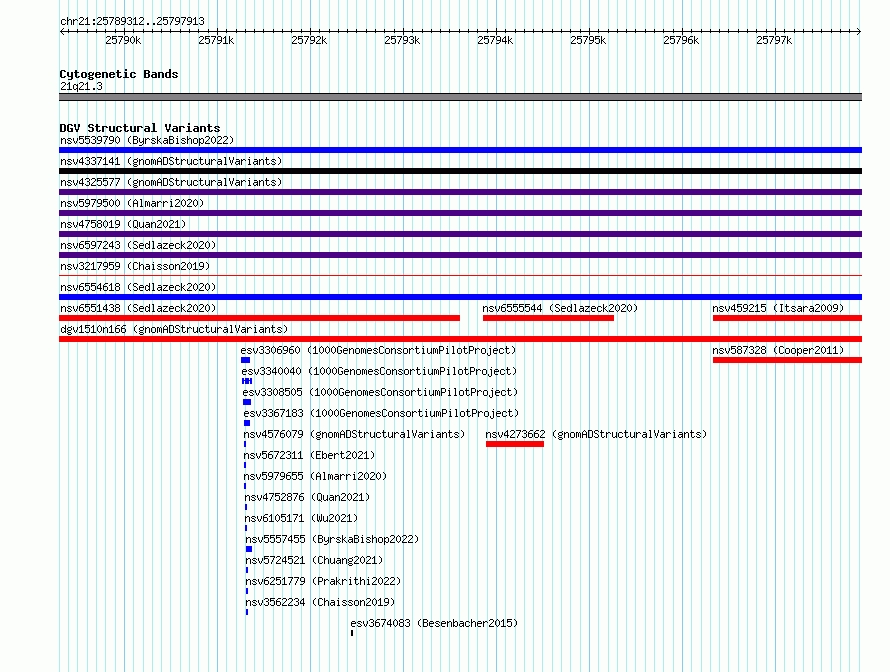Viewport: 890px width, 672px height.
Task: Click the gray 21q21.3 cytogenetic band bar
Action: click(x=460, y=97)
